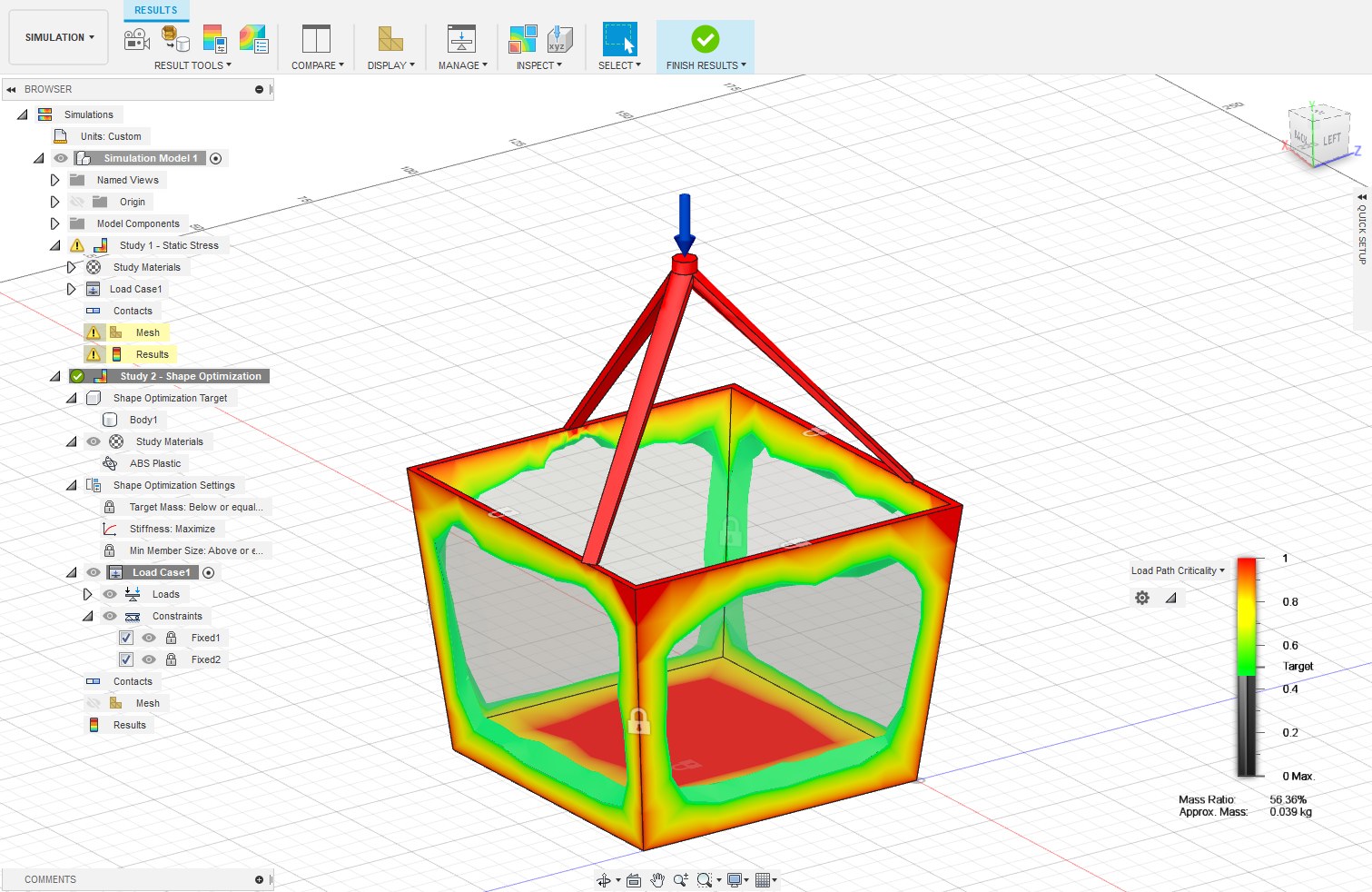1372x892 pixels.
Task: Open the SELECT dropdown menu
Action: 619,65
